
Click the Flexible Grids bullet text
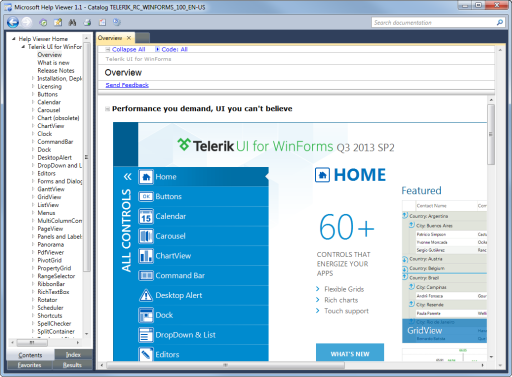(344, 289)
